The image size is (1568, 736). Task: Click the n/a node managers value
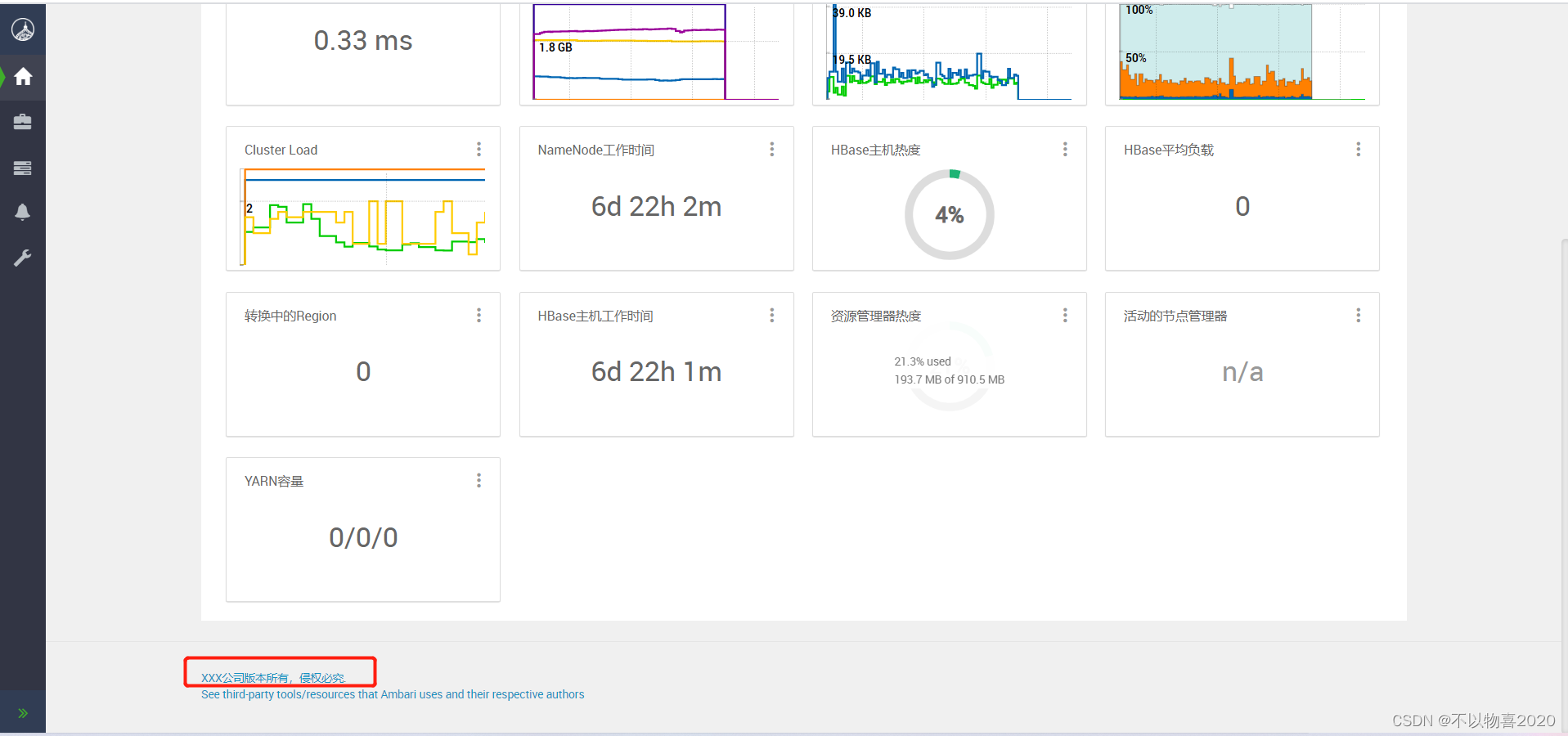point(1242,372)
